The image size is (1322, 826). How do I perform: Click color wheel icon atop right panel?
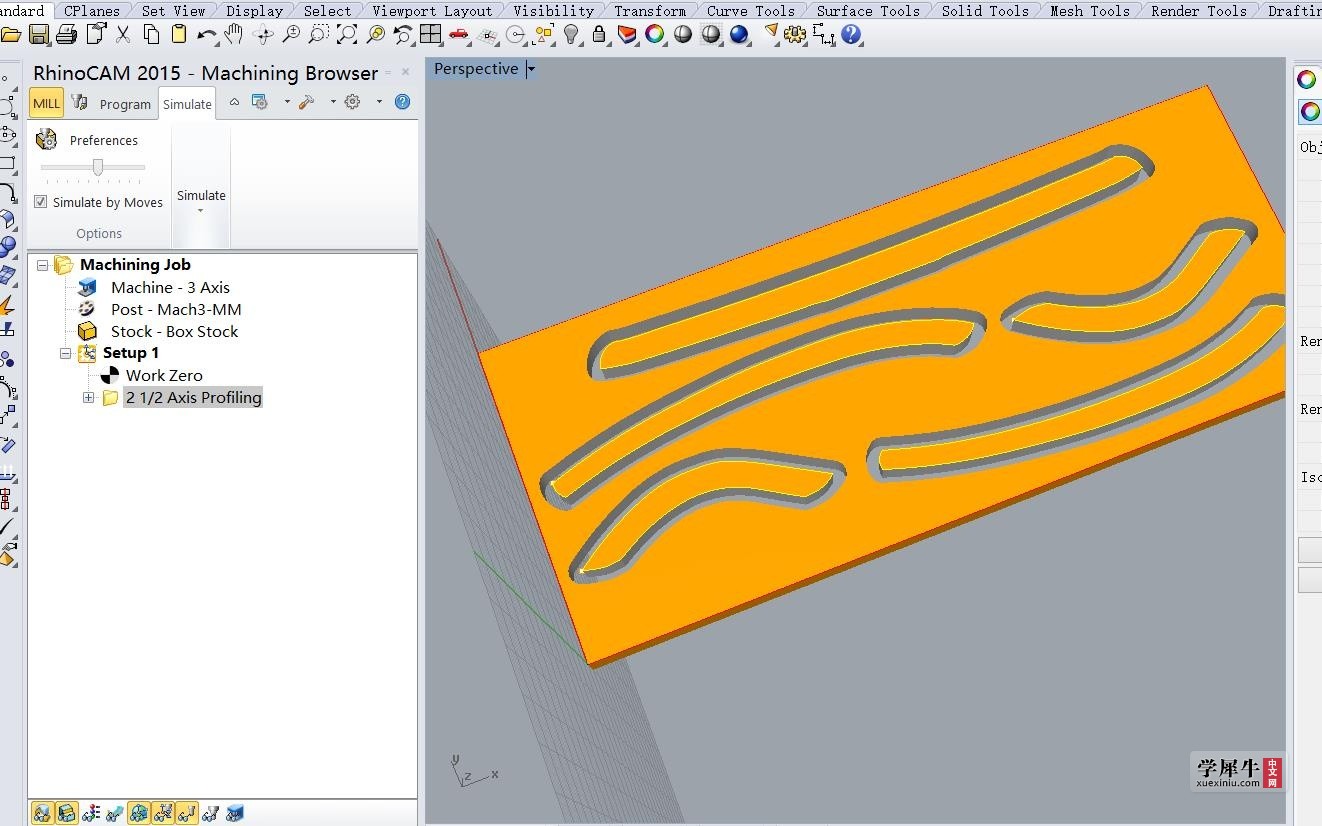(x=1307, y=80)
